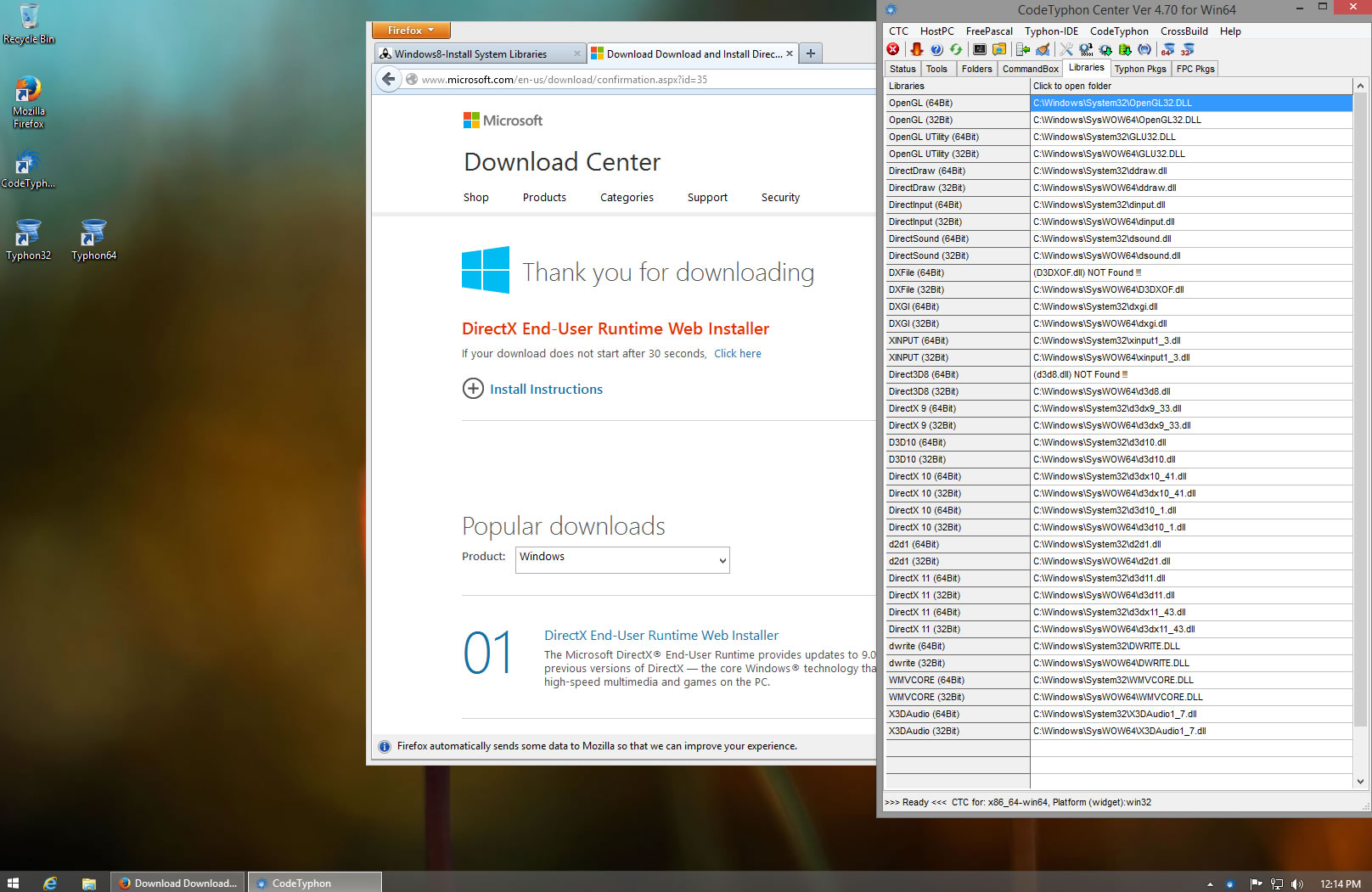Open the wrench and screwdriver tools icon
This screenshot has width=1372, height=892.
click(1066, 49)
